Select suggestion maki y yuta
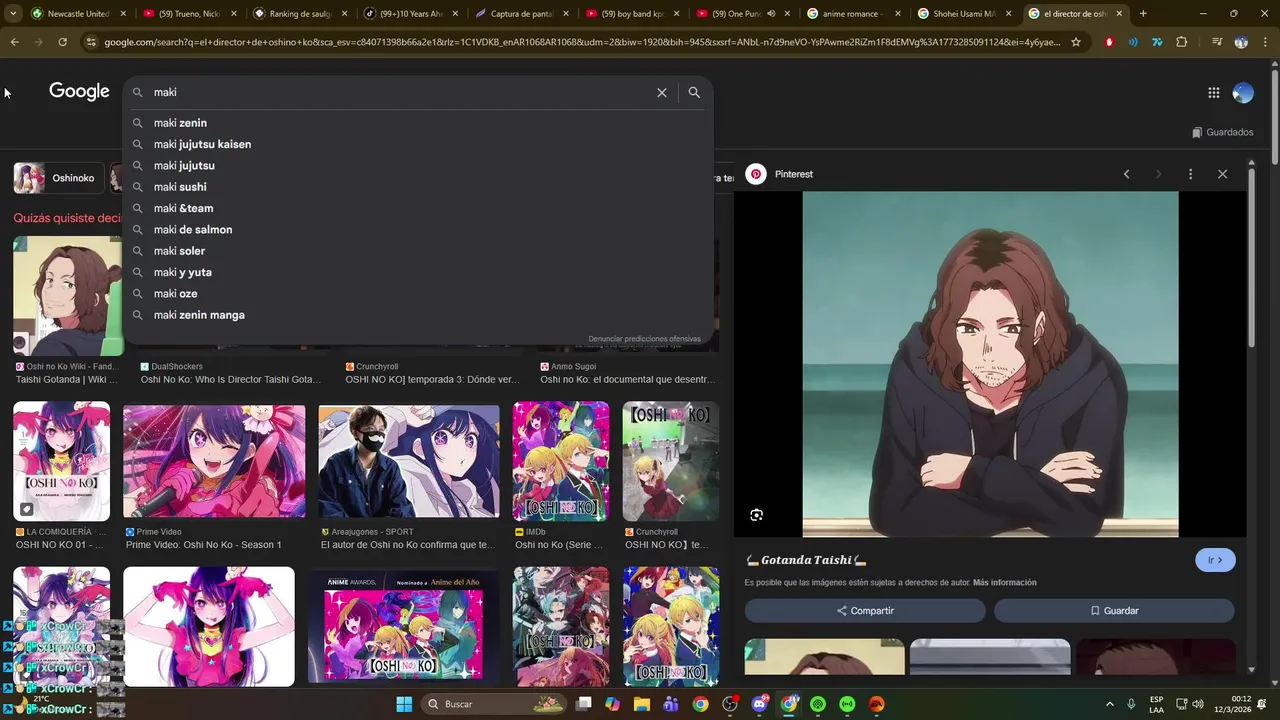This screenshot has width=1280, height=720. click(418, 272)
